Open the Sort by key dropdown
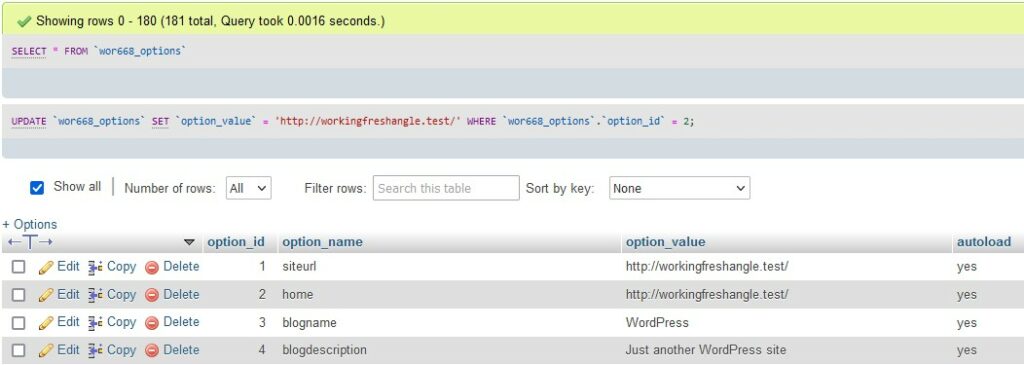 pyautogui.click(x=679, y=188)
